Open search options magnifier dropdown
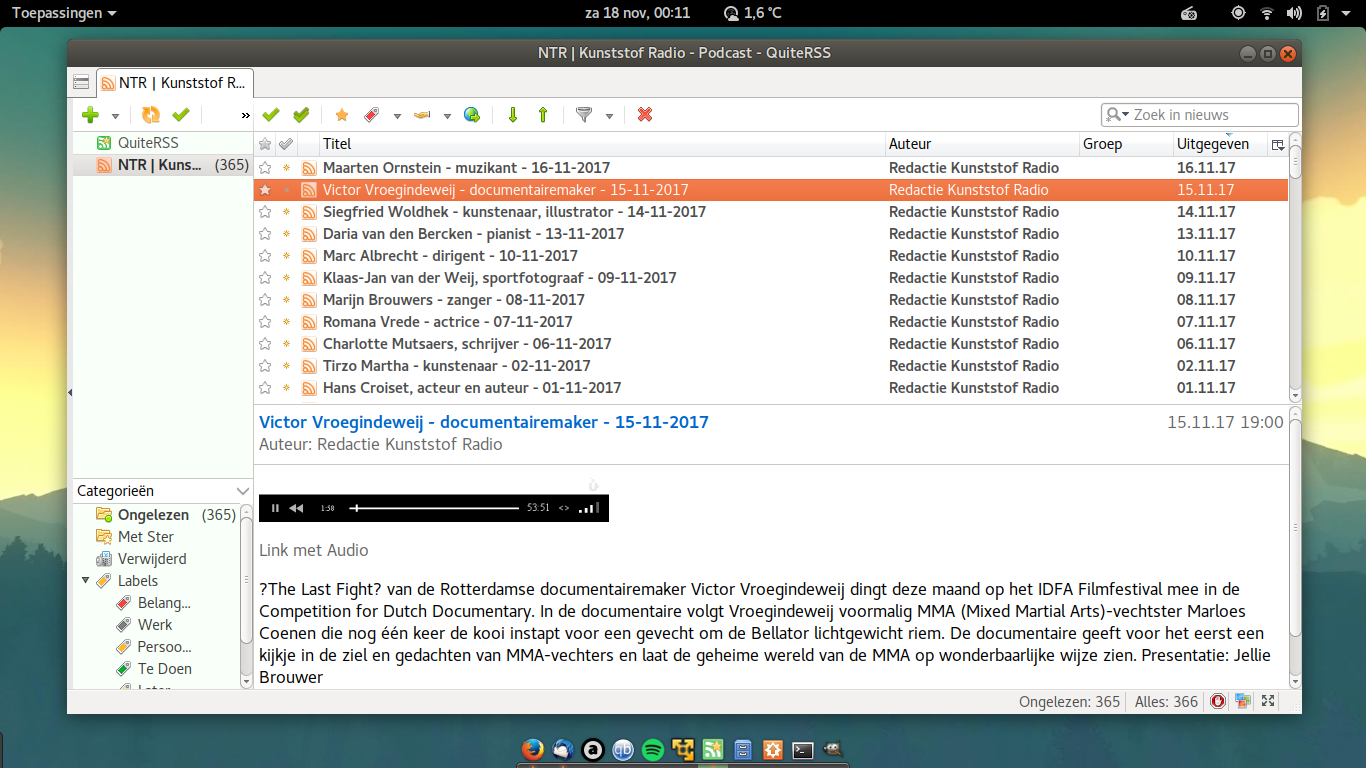The image size is (1366, 768). click(x=1117, y=115)
